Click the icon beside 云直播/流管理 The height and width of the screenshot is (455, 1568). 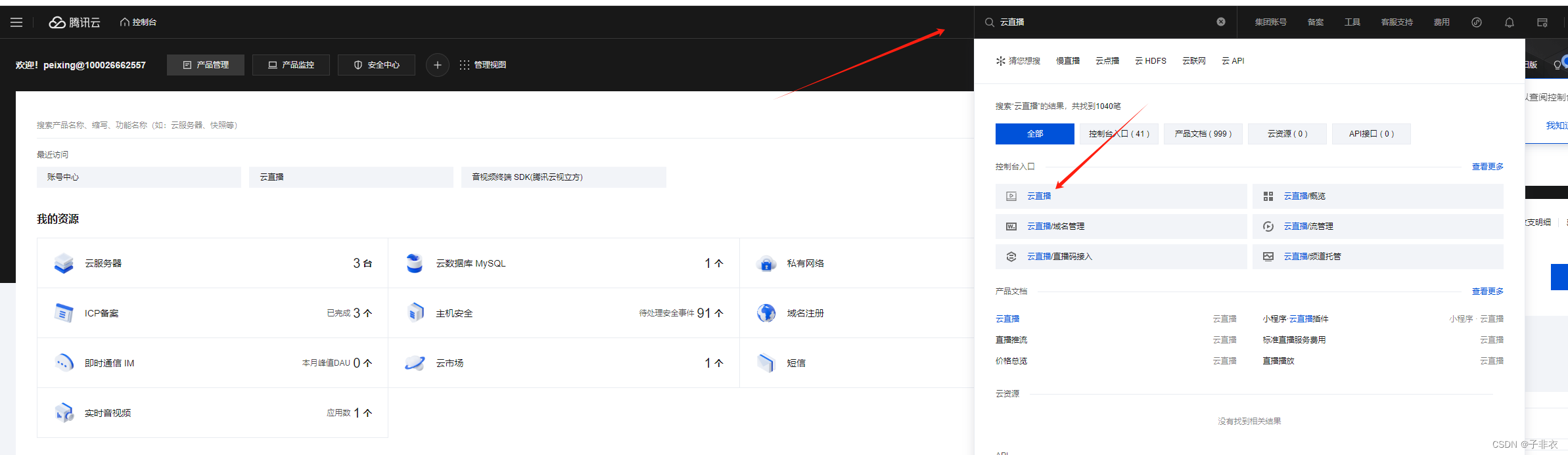[1268, 227]
